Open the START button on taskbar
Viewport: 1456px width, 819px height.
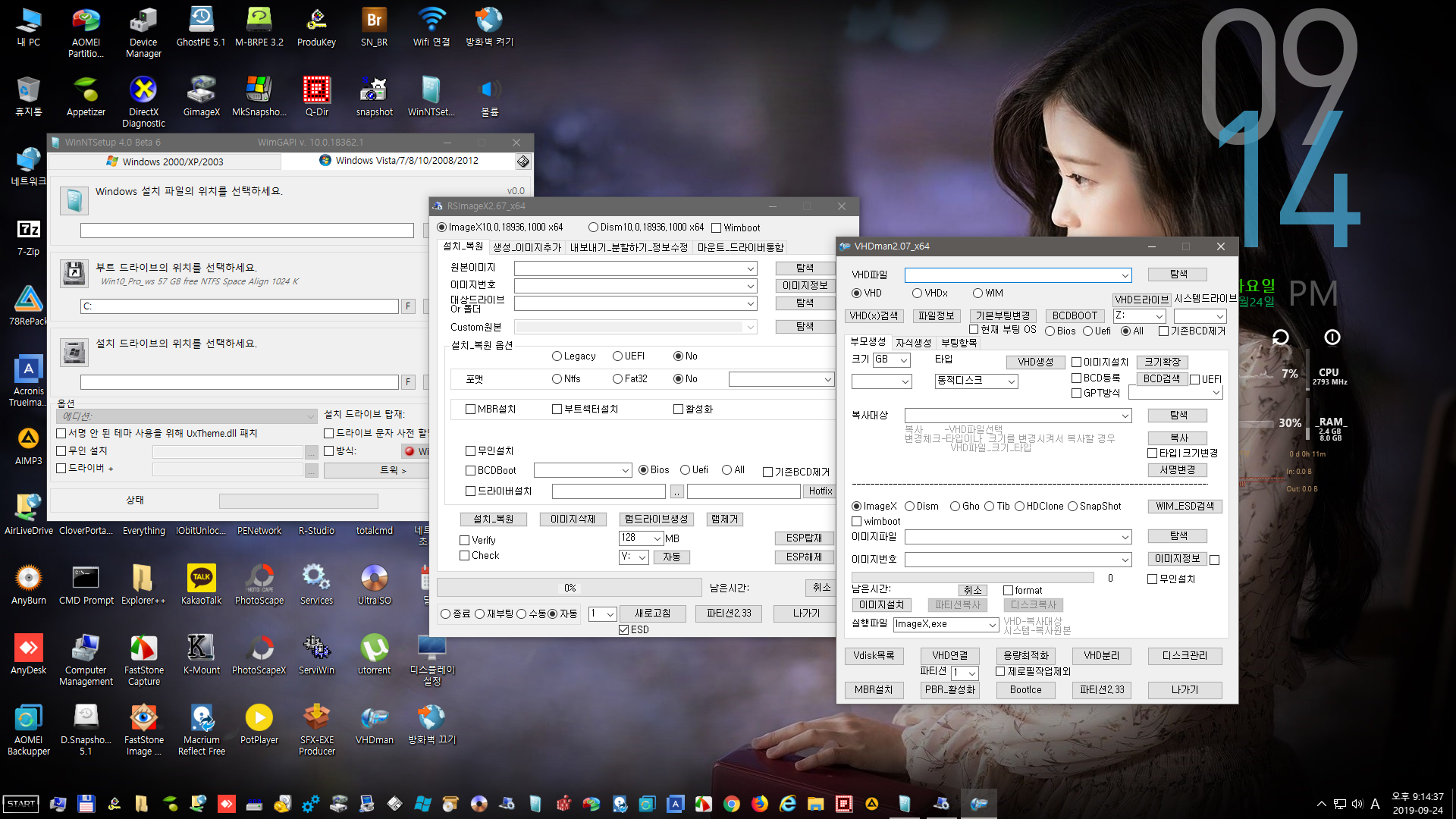click(21, 804)
